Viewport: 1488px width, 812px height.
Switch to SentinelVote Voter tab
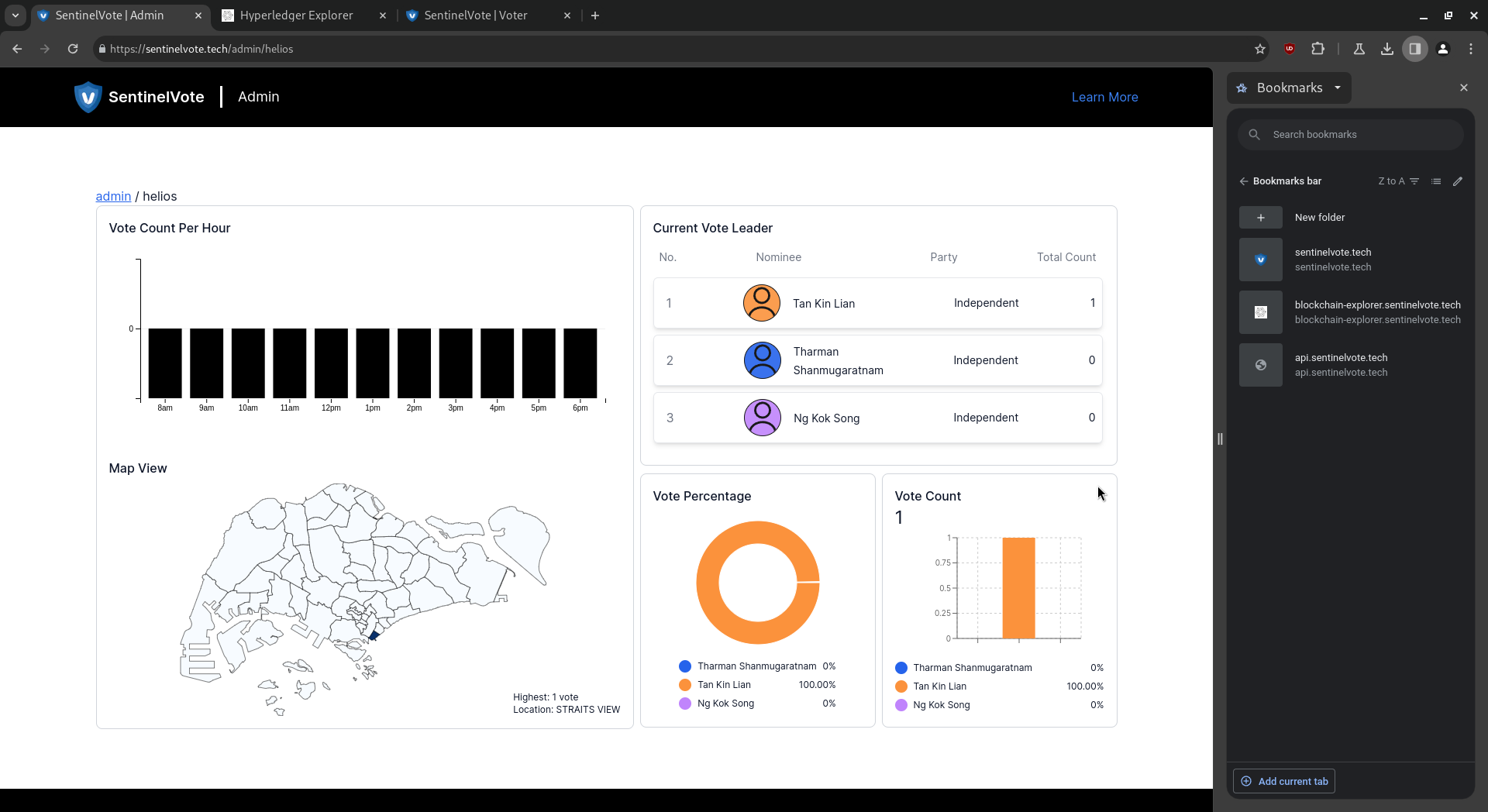click(476, 15)
